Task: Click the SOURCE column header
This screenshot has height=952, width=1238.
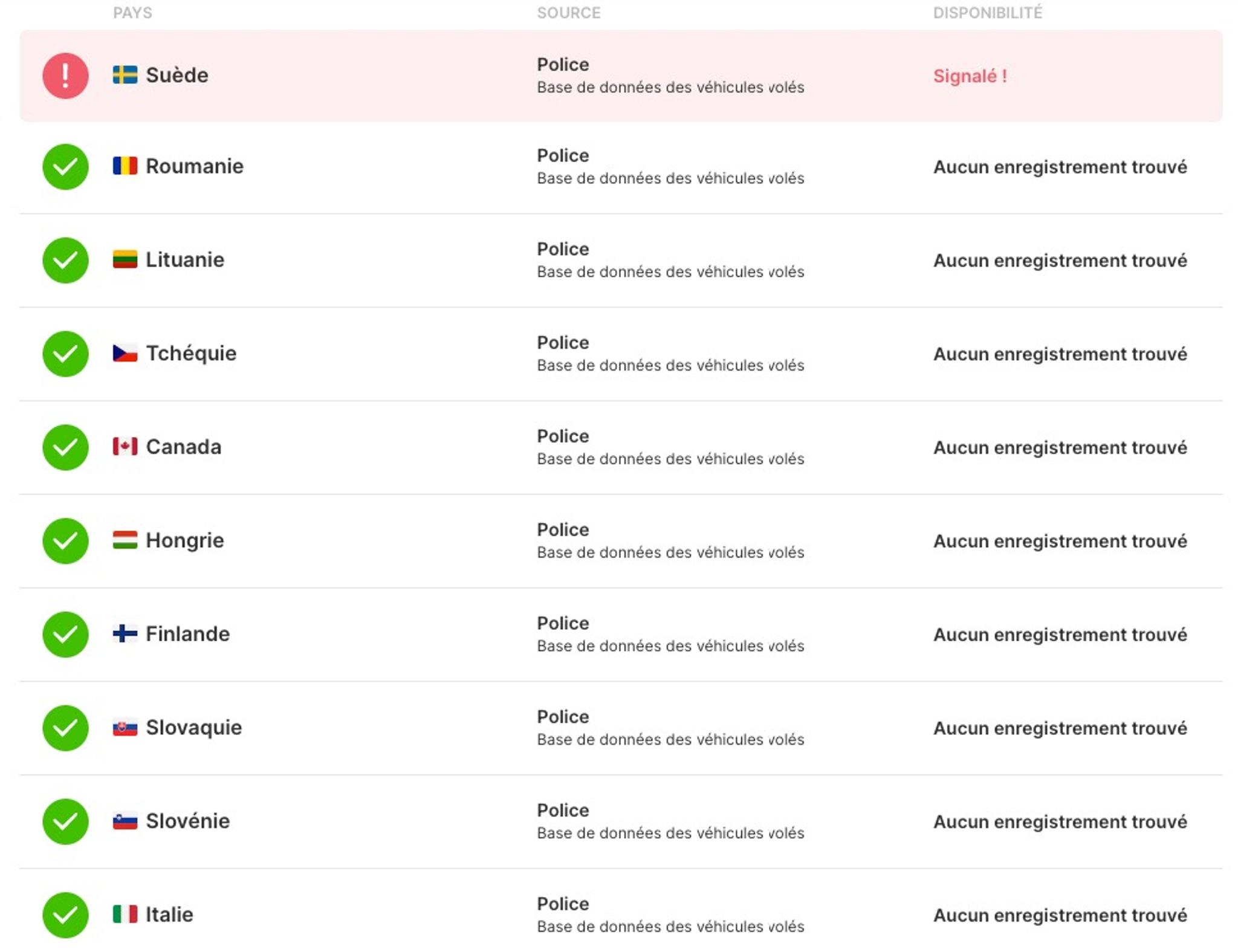Action: coord(568,13)
